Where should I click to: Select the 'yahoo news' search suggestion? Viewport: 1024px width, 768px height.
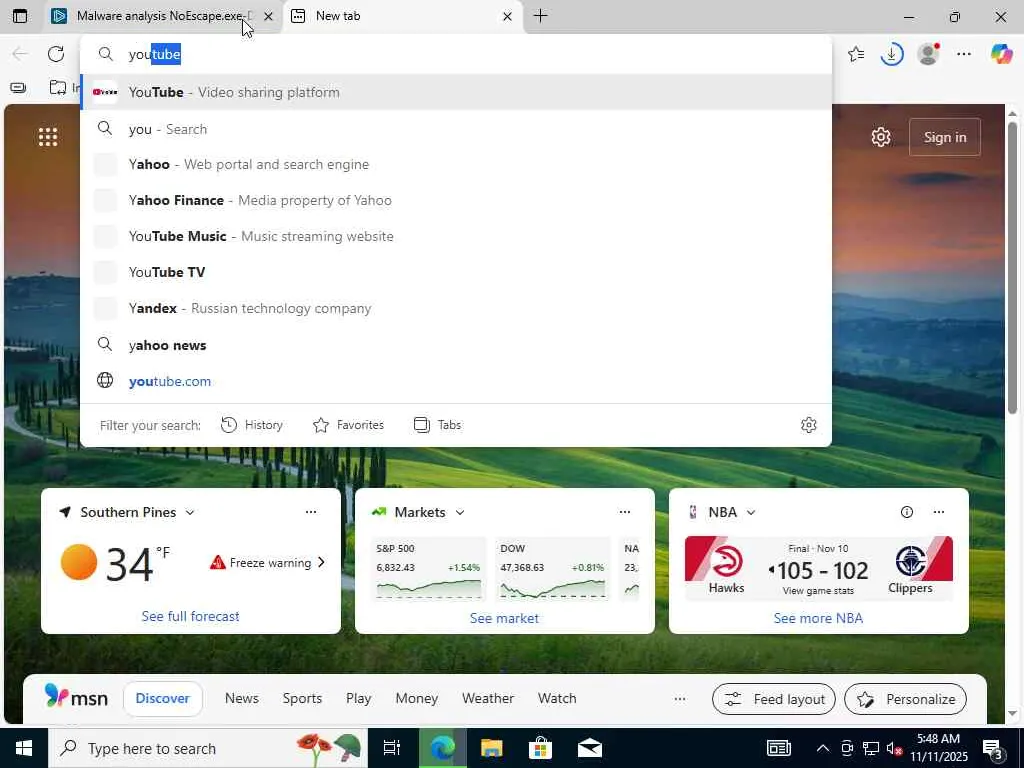coord(456,345)
